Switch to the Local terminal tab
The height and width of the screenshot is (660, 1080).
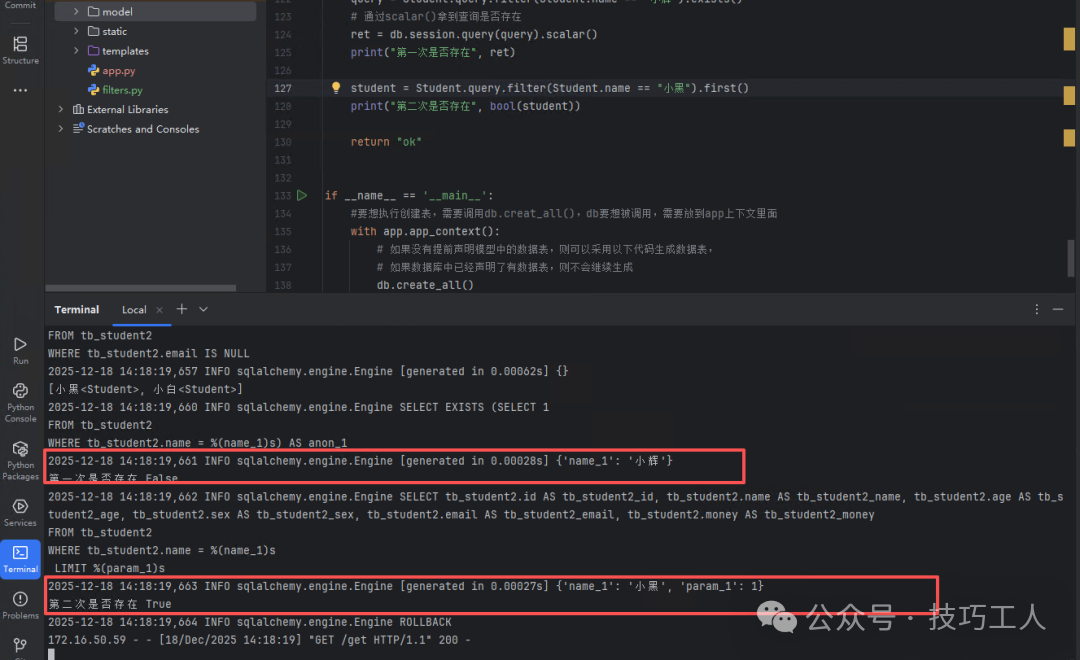134,310
